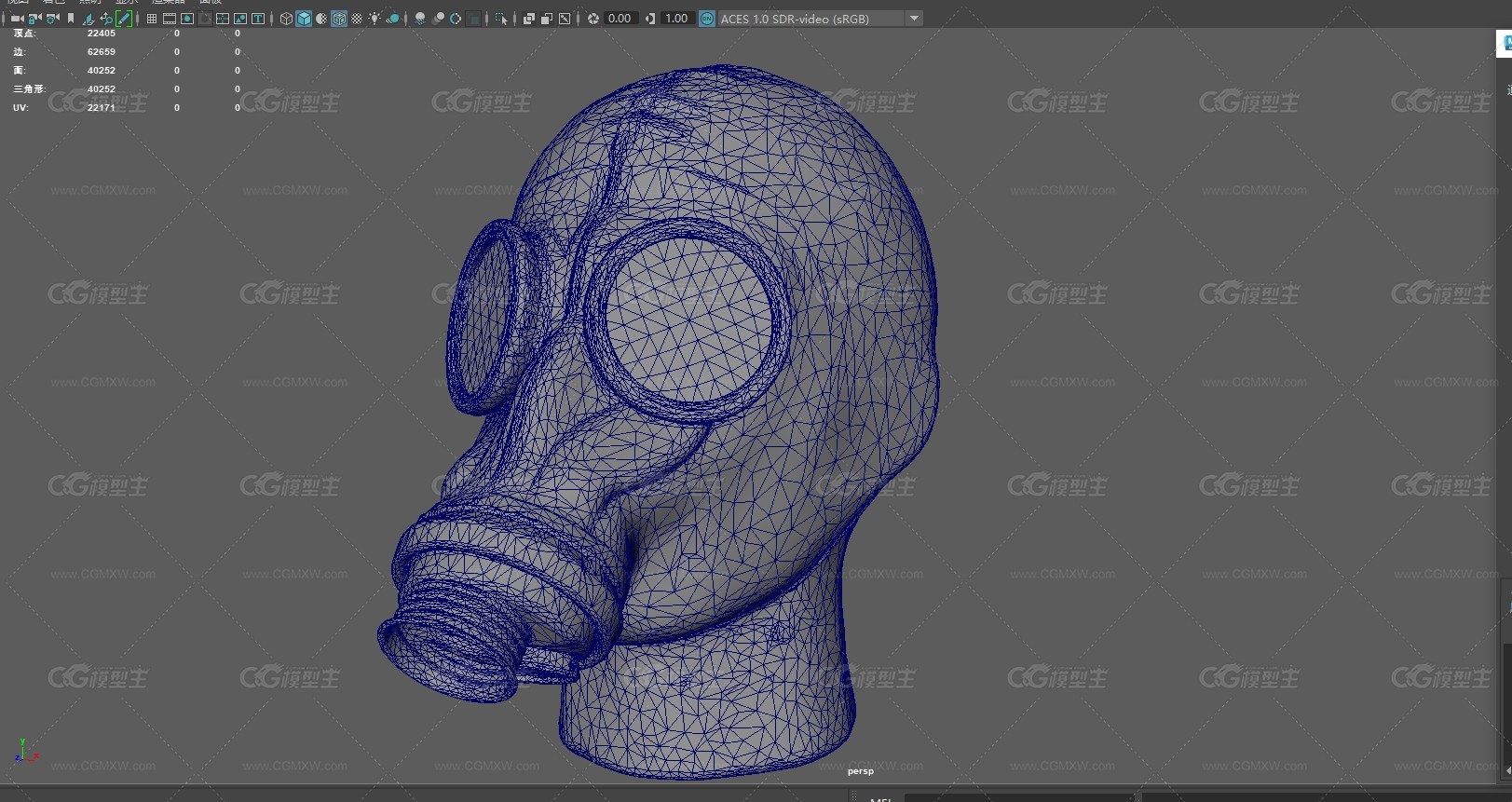This screenshot has width=1512, height=802.
Task: Toggle the Motion Blur icon
Action: tap(438, 19)
